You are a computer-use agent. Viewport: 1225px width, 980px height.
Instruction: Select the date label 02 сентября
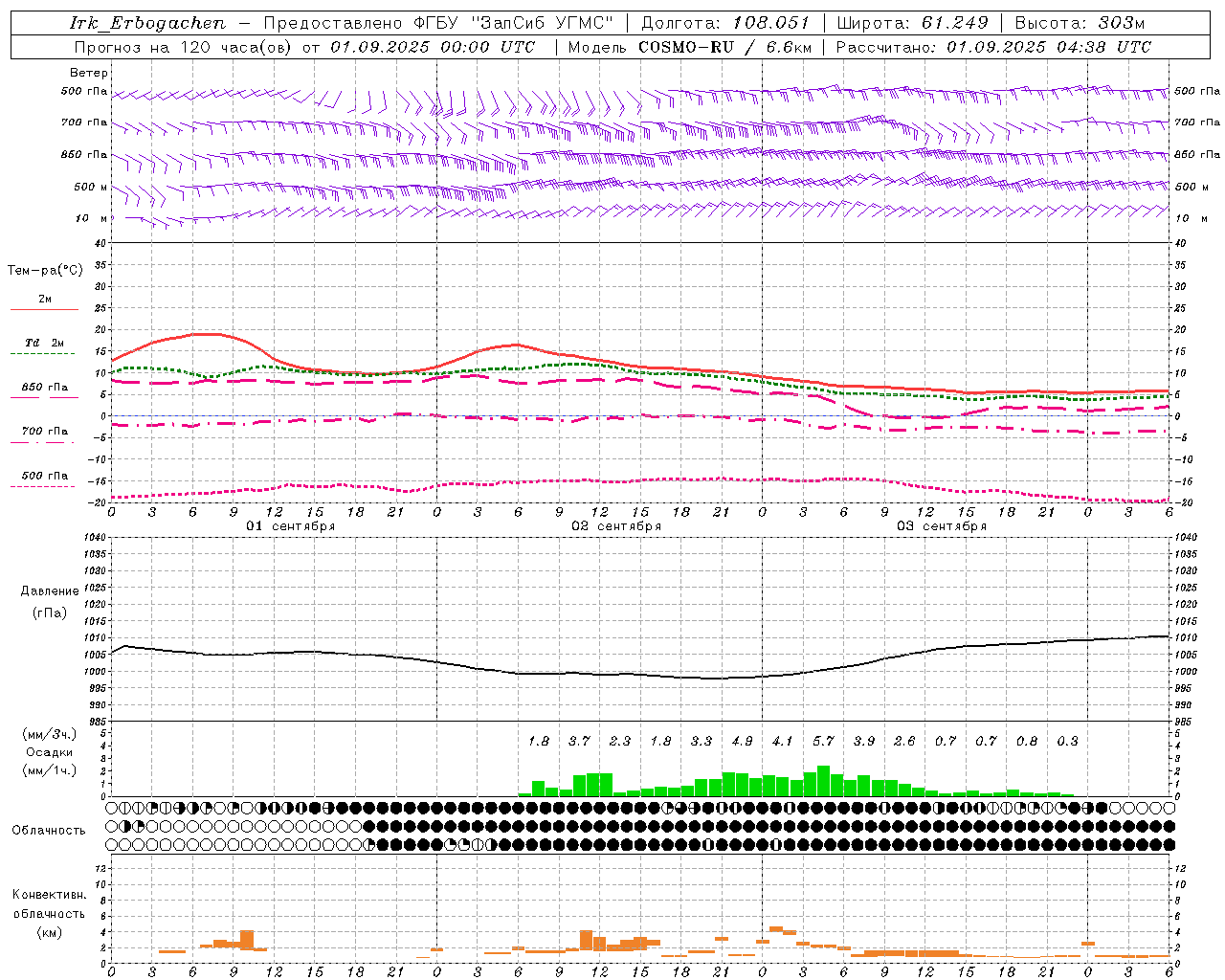616,526
